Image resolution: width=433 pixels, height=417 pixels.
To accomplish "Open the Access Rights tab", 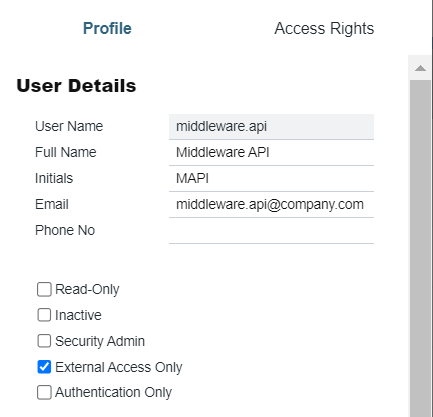I will (324, 28).
